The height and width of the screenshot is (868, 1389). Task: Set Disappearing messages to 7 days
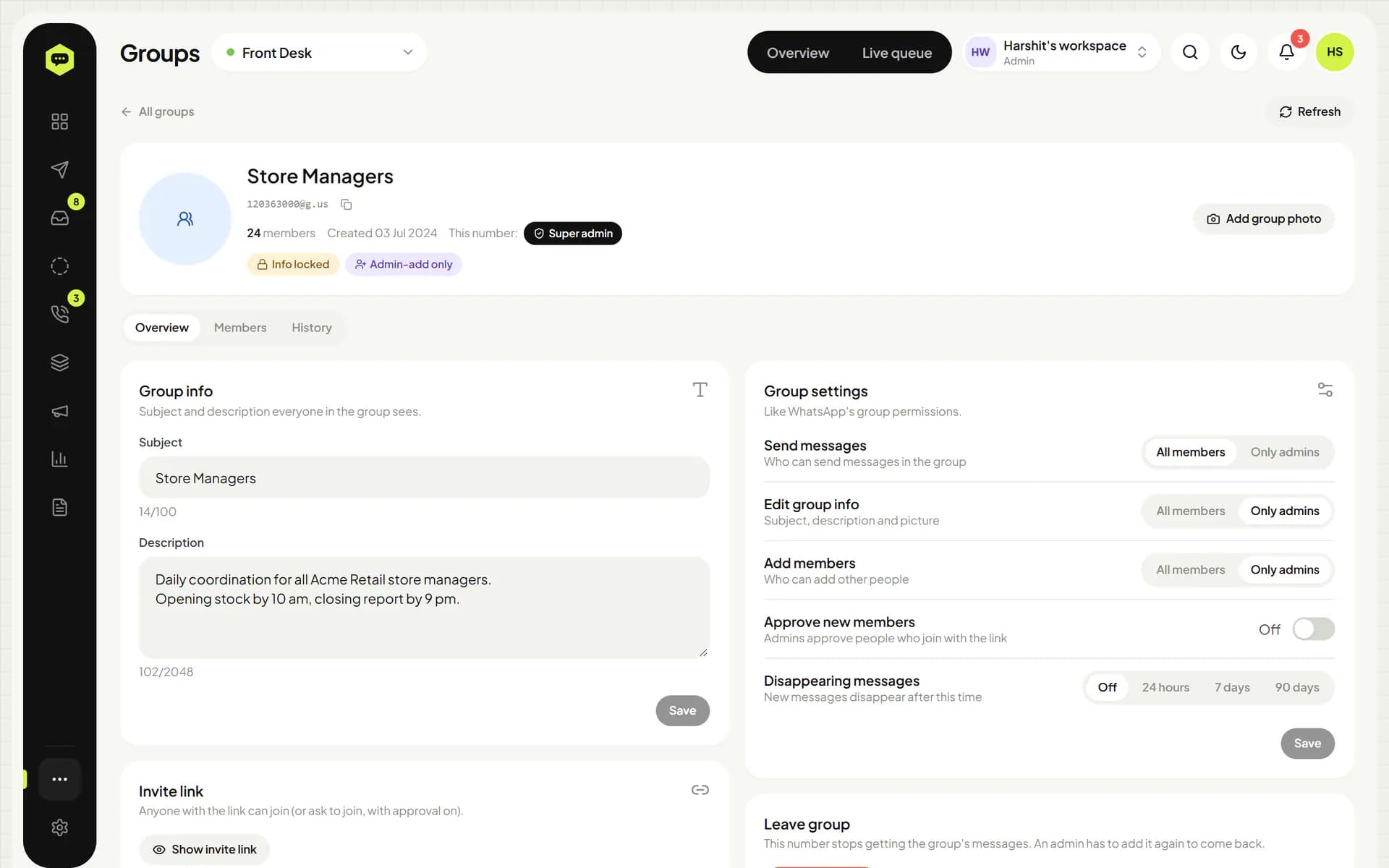pos(1232,687)
